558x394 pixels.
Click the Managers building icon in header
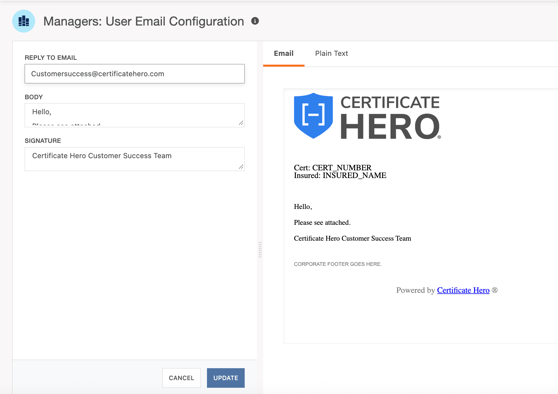click(x=23, y=21)
